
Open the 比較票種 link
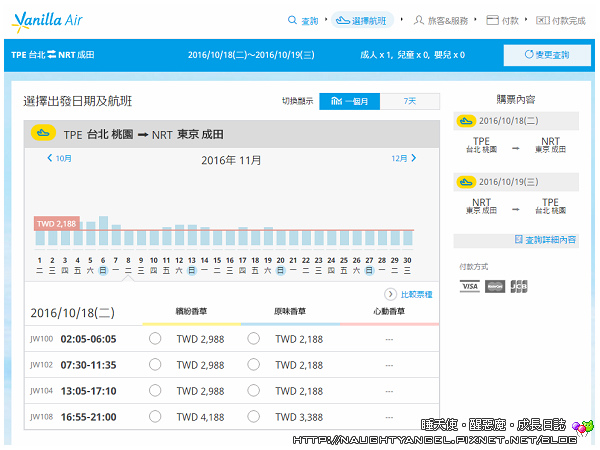(416, 294)
